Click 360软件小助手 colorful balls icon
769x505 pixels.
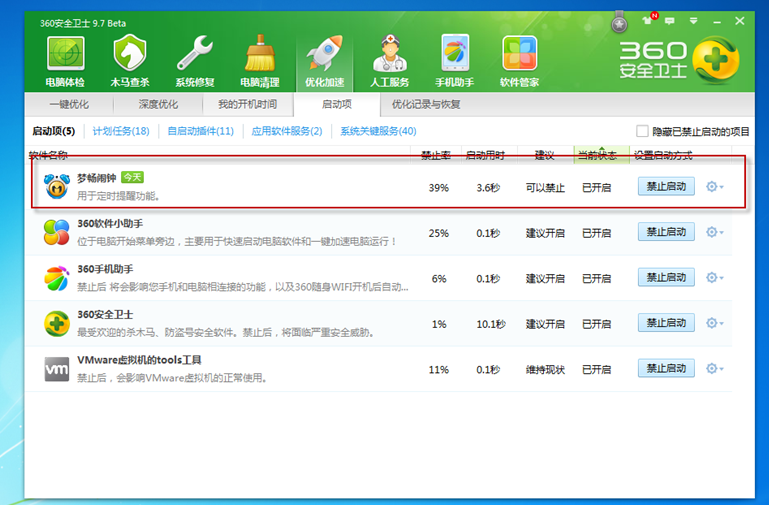tap(57, 232)
